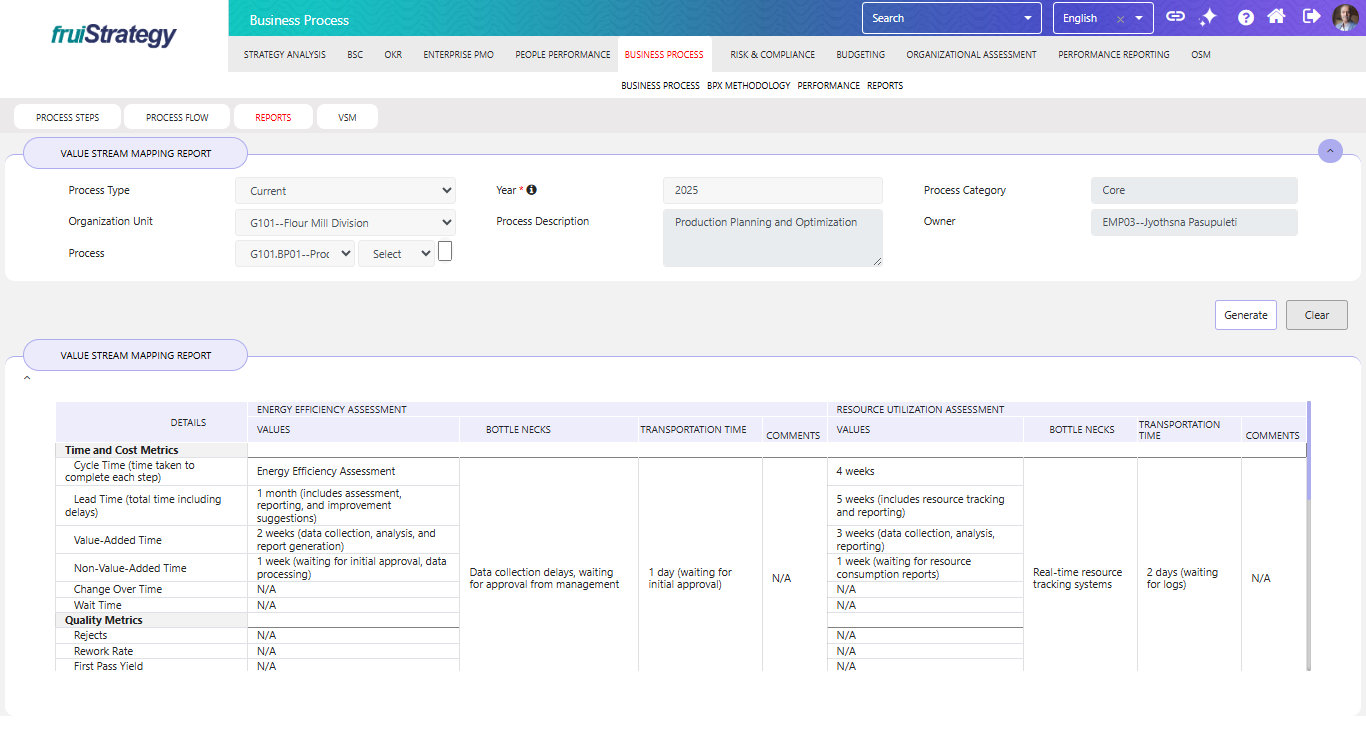Viewport: 1366px width, 732px height.
Task: Collapse the report table using small caret
Action: [27, 379]
